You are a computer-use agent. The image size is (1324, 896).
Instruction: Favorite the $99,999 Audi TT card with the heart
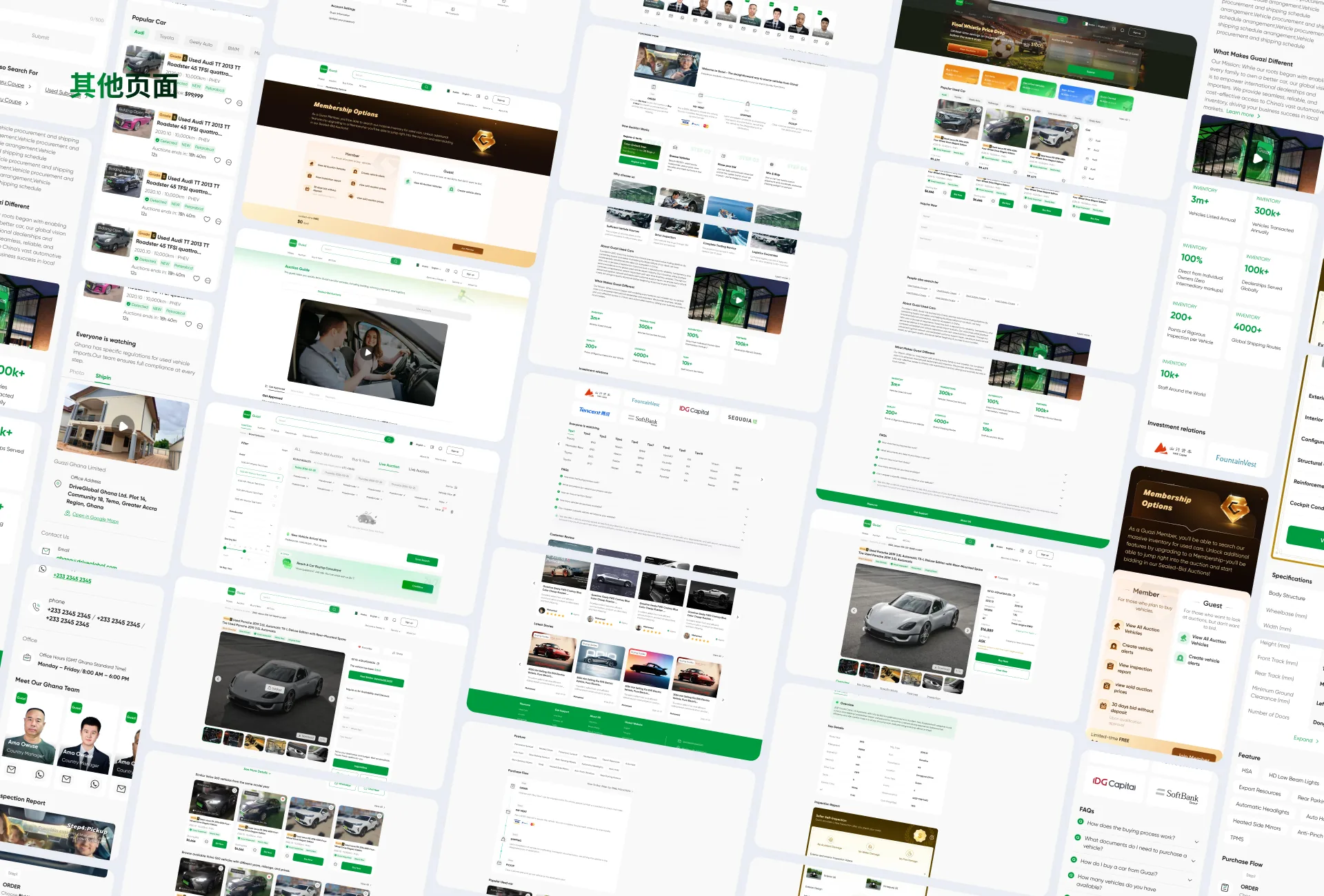228,101
